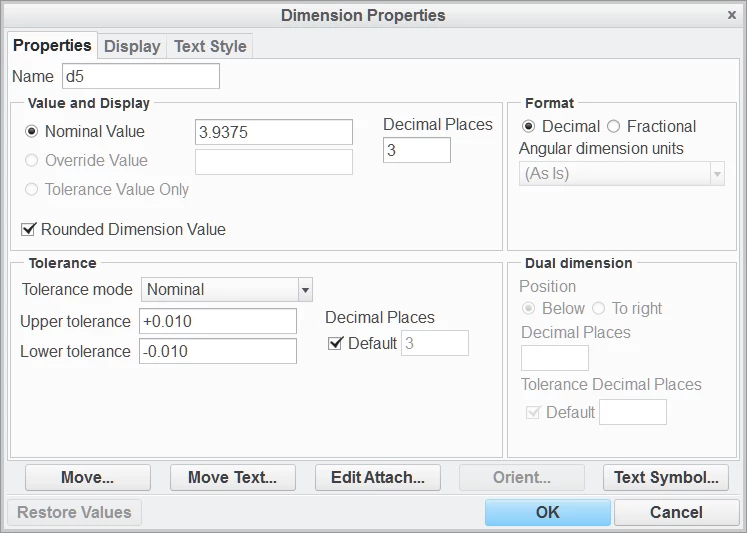747x533 pixels.
Task: Click the tolerance decimal places field showing 3
Action: click(435, 343)
